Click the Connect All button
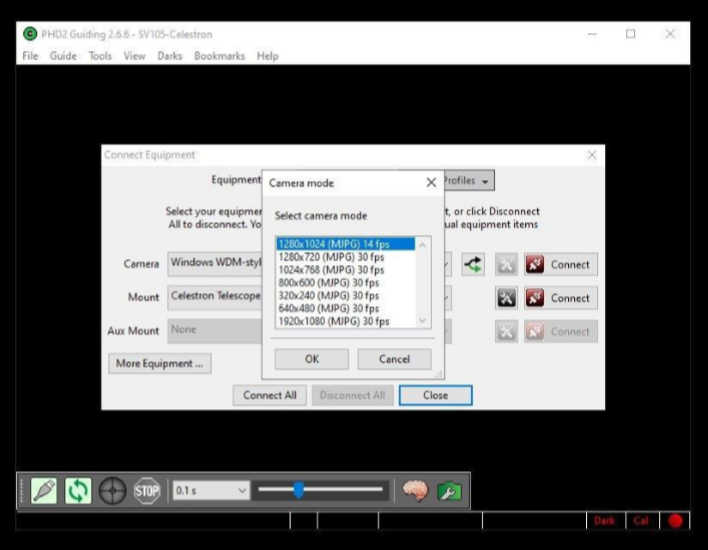This screenshot has height=550, width=708. pyautogui.click(x=270, y=395)
